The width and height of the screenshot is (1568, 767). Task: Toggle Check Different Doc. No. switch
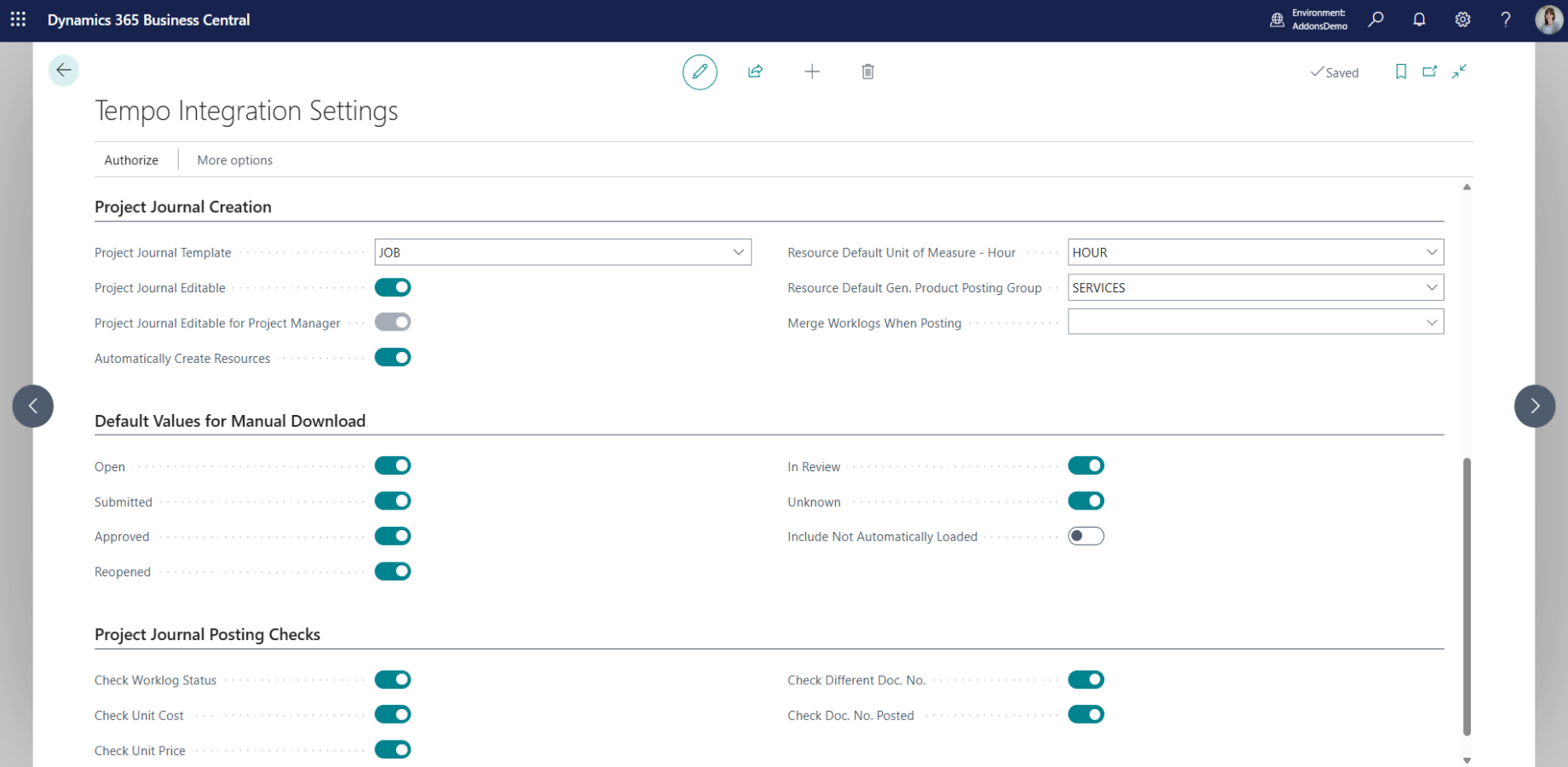pyautogui.click(x=1086, y=679)
